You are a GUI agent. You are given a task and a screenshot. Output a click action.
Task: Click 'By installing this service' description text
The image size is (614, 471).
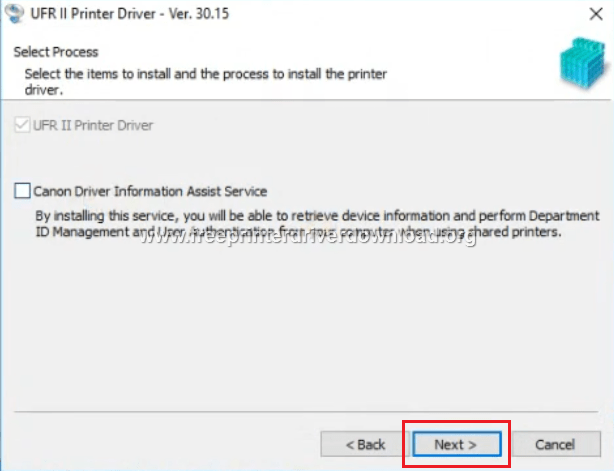[x=317, y=224]
